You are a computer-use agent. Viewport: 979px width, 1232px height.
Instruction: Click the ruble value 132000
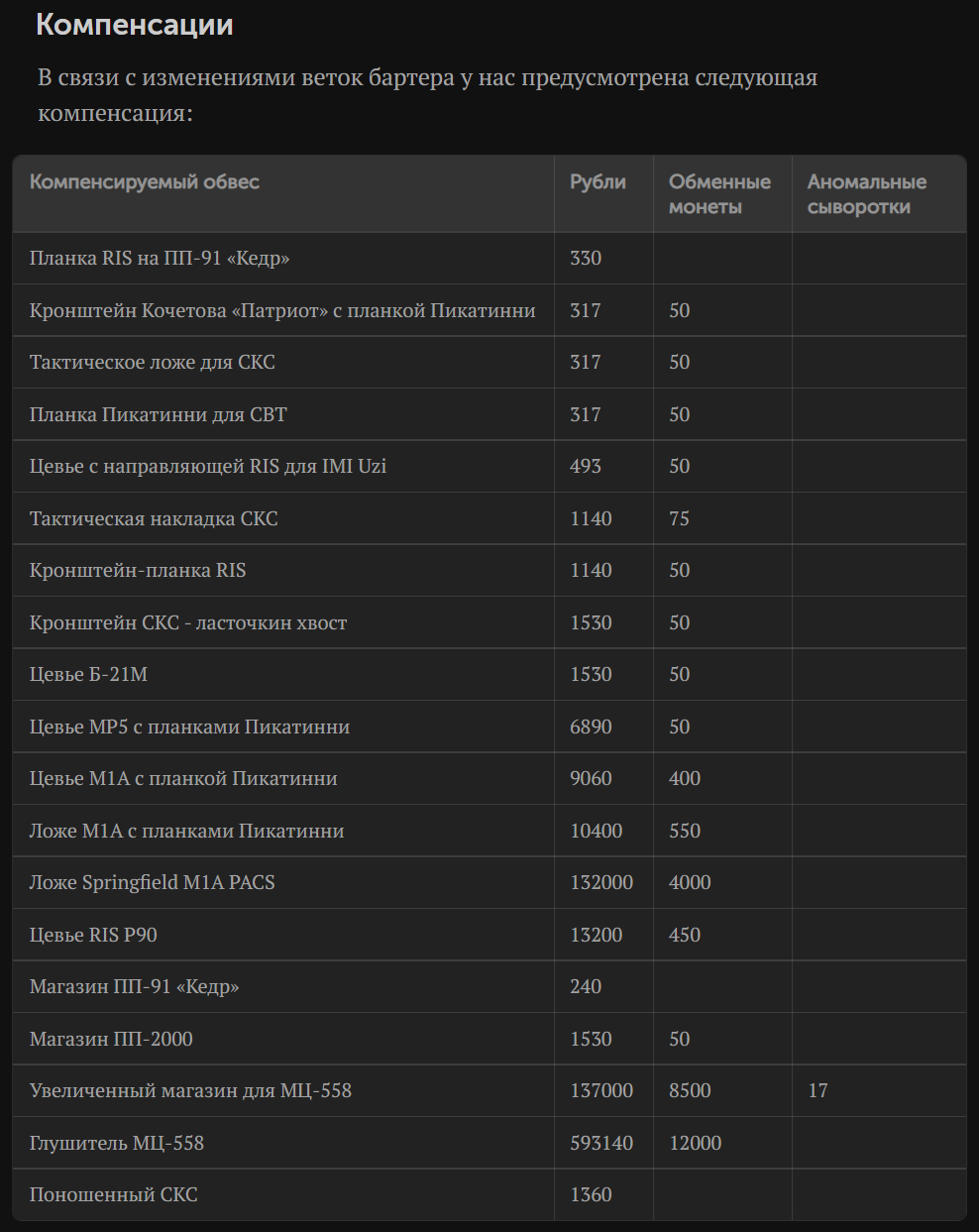click(x=601, y=883)
